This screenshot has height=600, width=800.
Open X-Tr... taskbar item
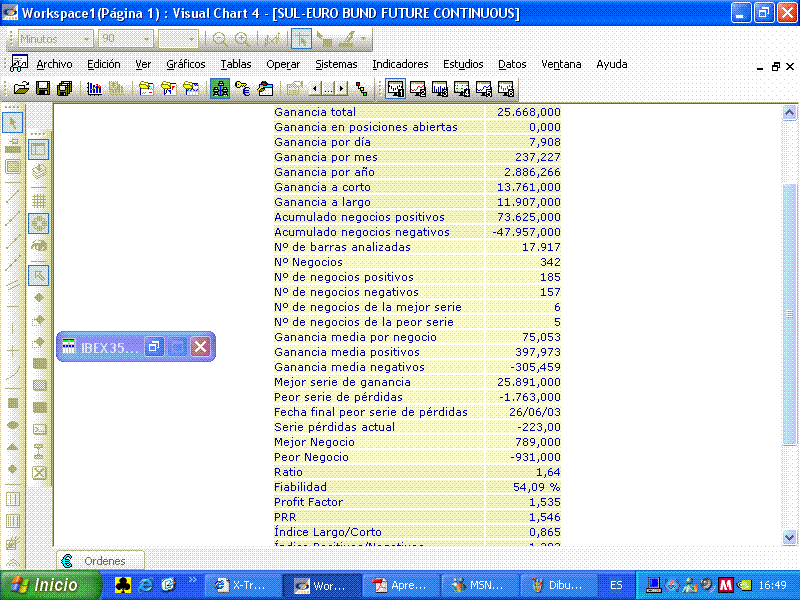click(x=242, y=585)
